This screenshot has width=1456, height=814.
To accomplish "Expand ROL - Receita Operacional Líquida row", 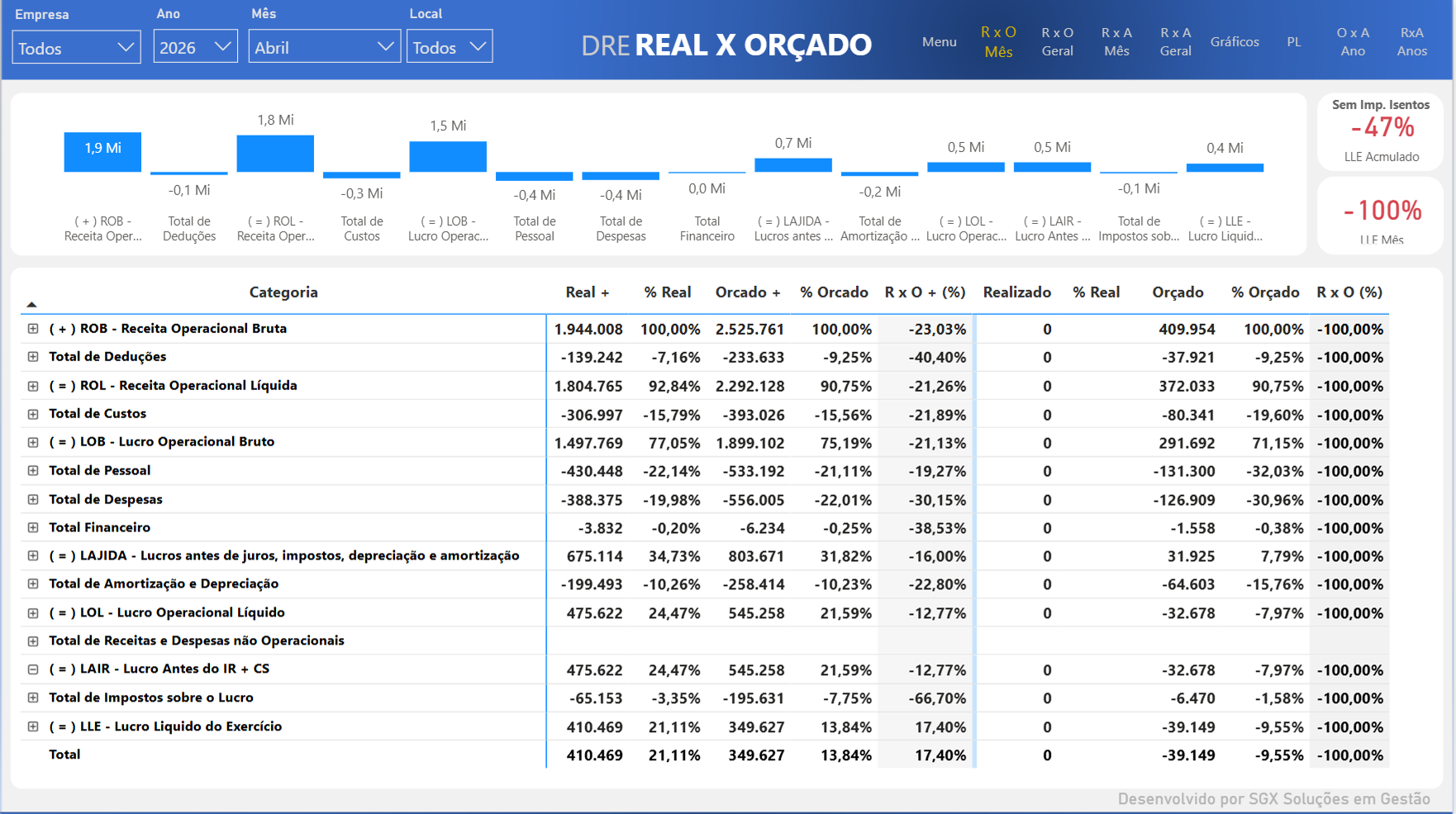I will (x=33, y=385).
